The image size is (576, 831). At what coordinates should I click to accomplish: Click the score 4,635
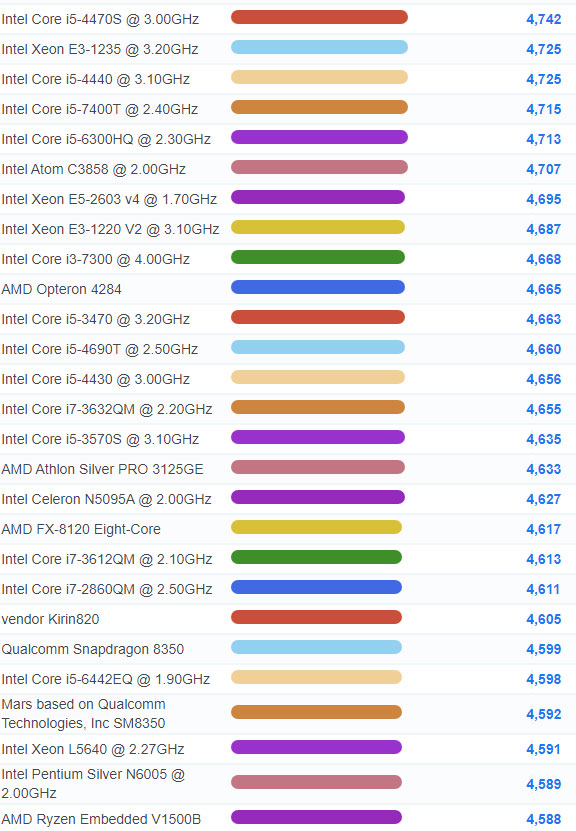[x=544, y=439]
